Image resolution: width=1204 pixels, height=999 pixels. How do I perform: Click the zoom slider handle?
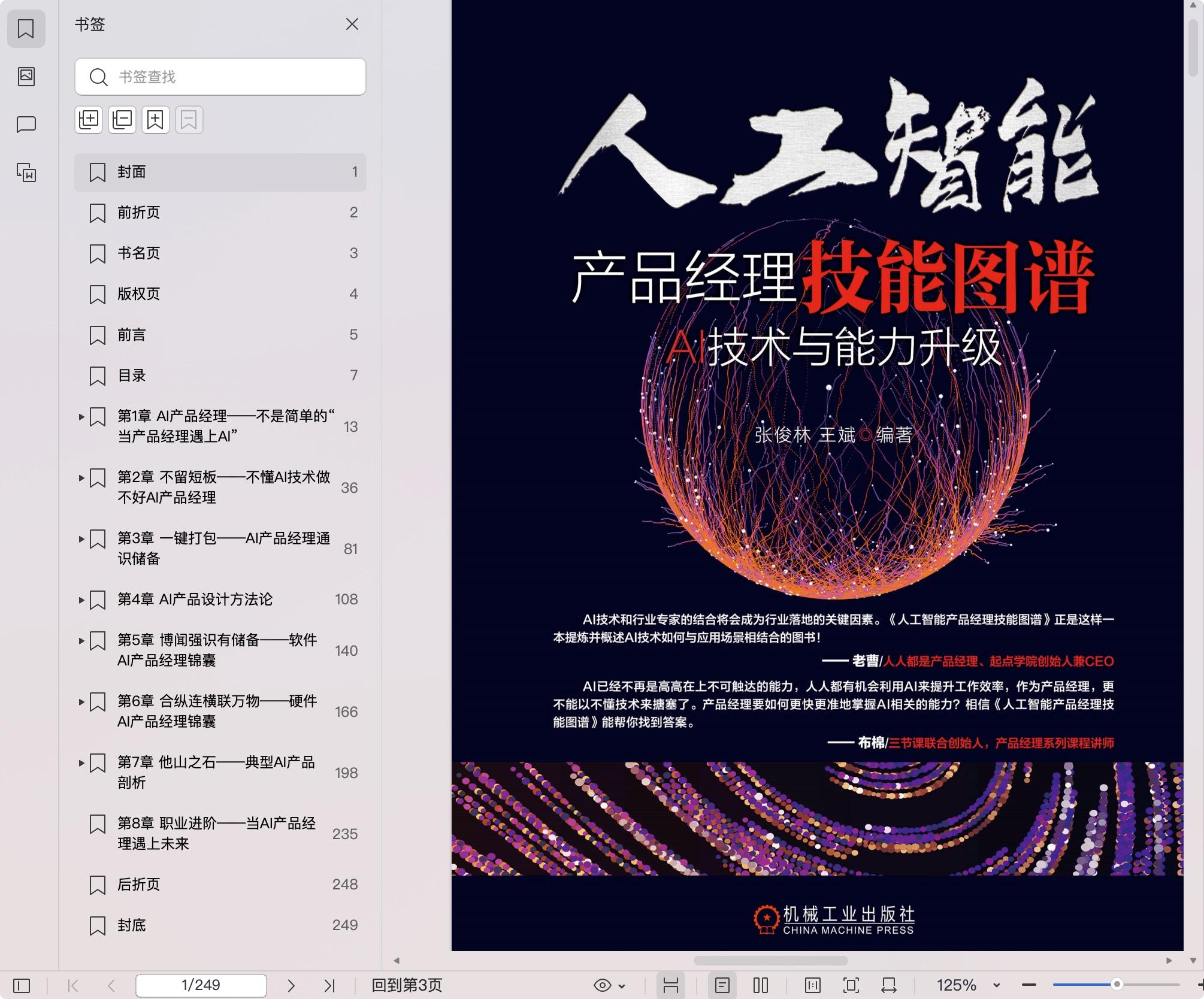(x=1117, y=984)
